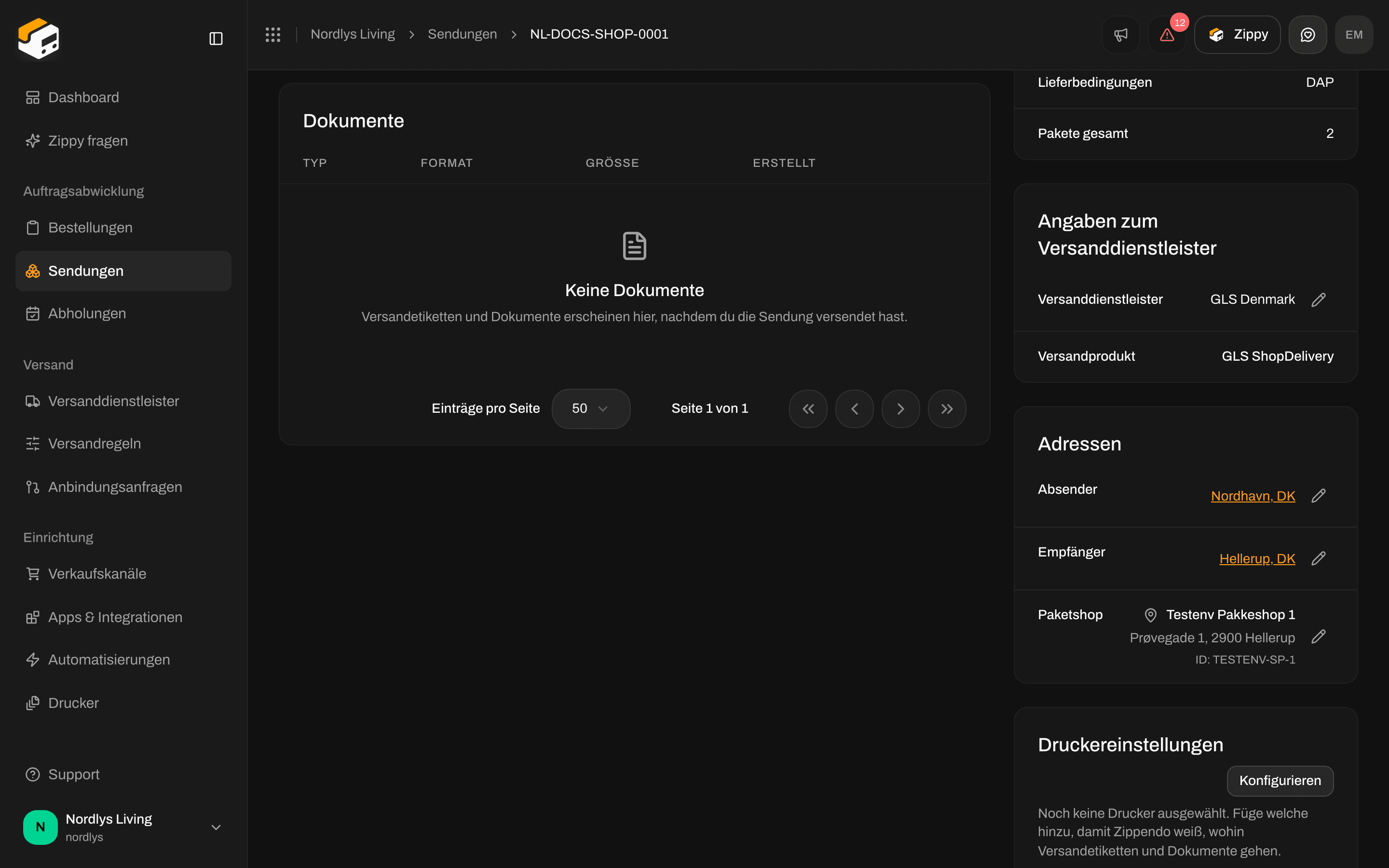Click the Zippendo logo

39,39
